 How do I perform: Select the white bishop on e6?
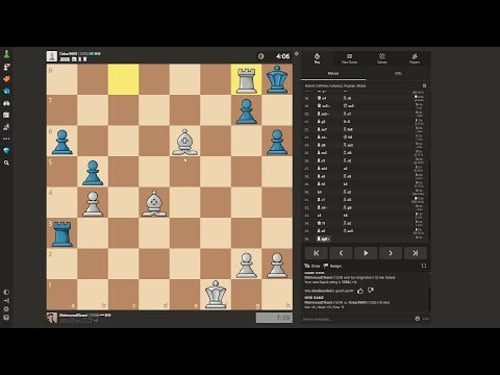pyautogui.click(x=185, y=141)
